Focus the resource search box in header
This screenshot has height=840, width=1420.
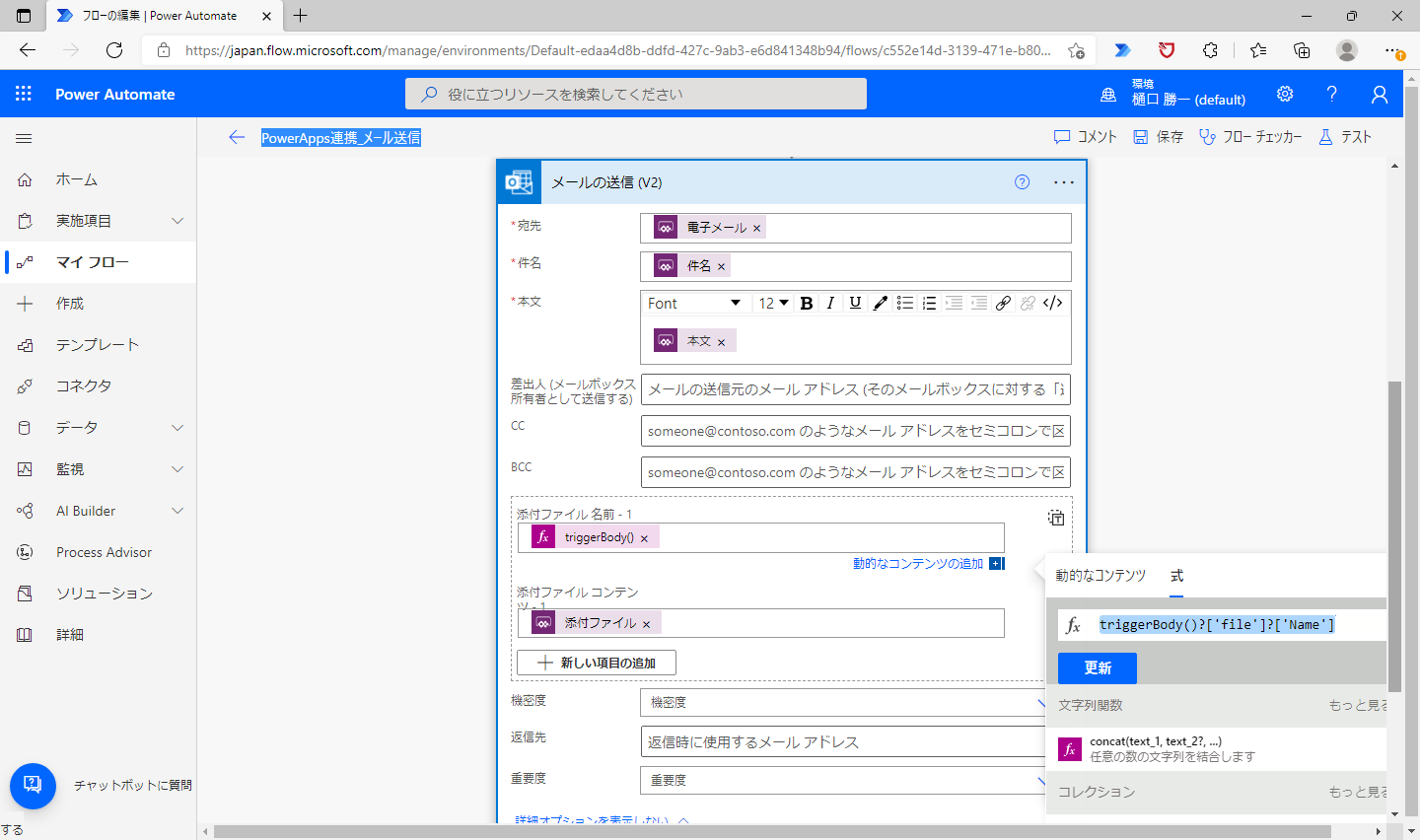click(636, 94)
